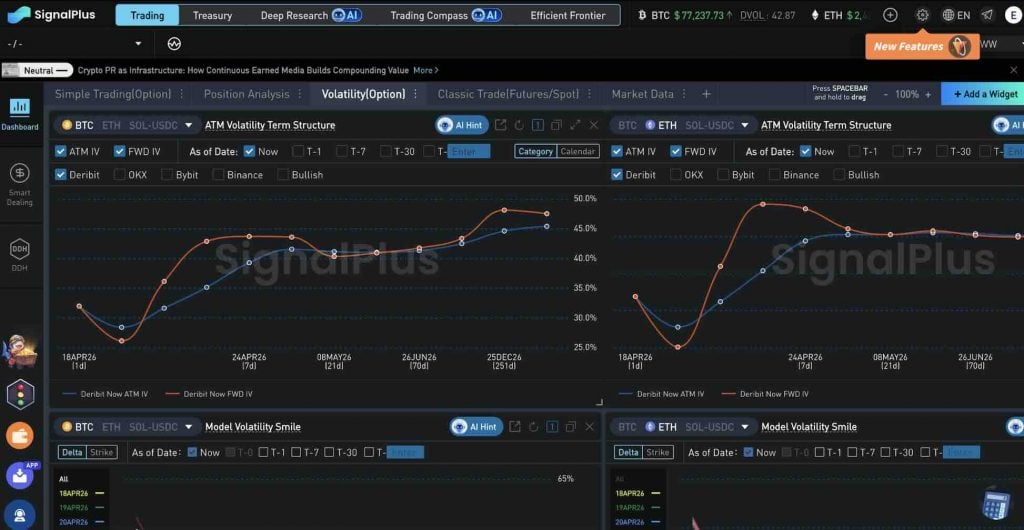
Task: Enable Bullish exchange in ETH term structure widget
Action: click(x=839, y=175)
